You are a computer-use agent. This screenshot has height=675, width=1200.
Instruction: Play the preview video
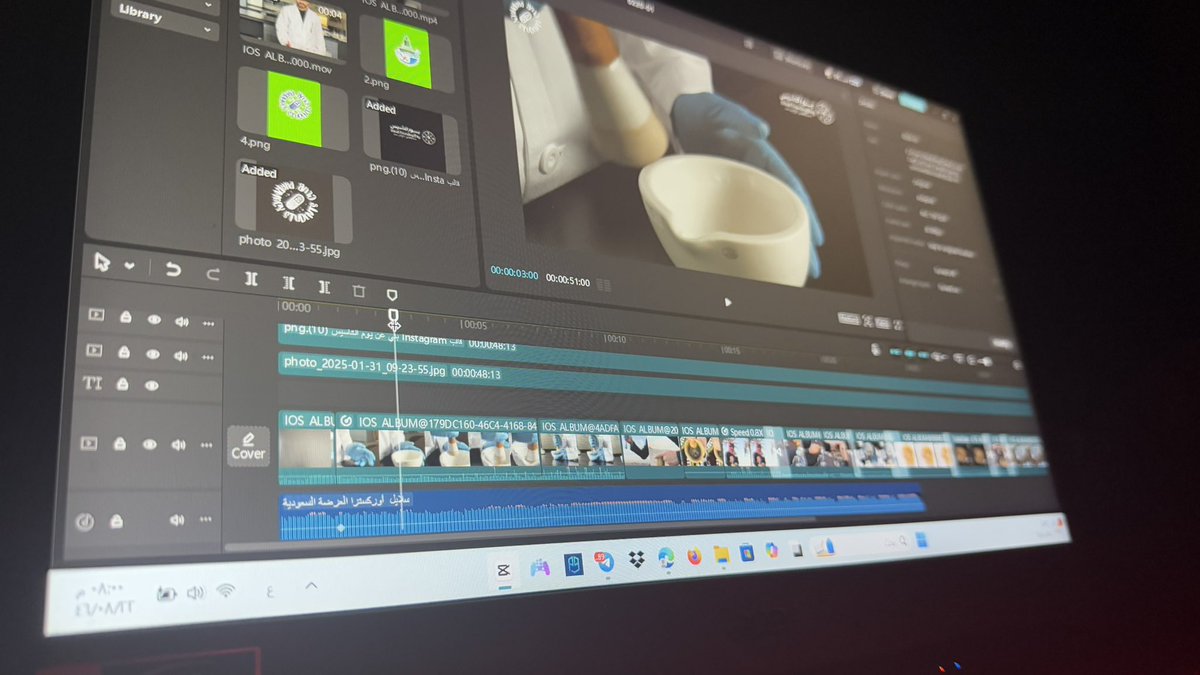click(728, 301)
